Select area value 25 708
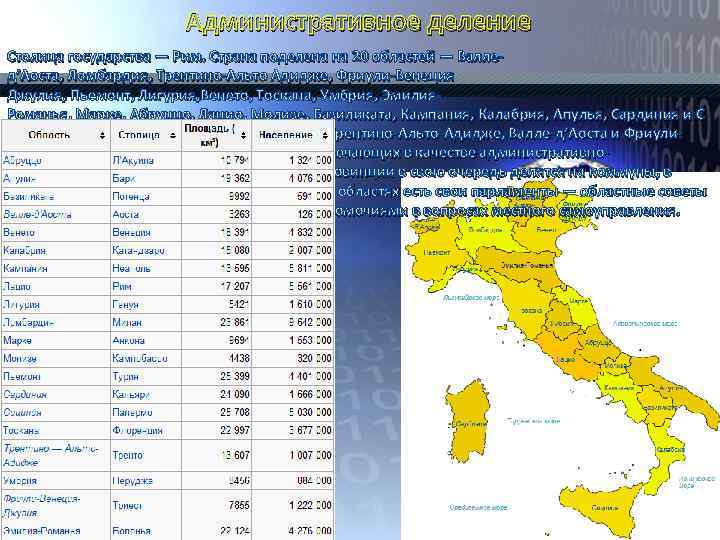The height and width of the screenshot is (540, 720). (235, 412)
